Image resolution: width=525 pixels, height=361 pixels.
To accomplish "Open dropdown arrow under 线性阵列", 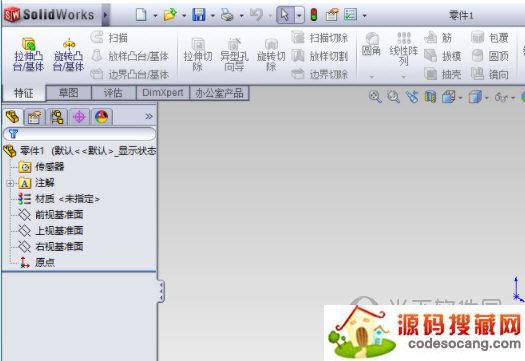I will (404, 77).
